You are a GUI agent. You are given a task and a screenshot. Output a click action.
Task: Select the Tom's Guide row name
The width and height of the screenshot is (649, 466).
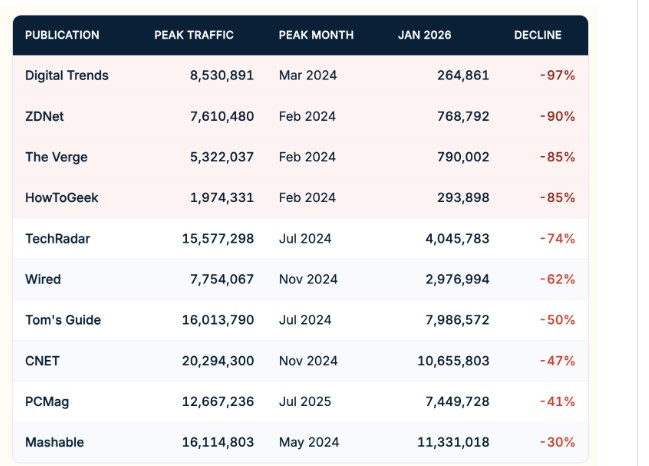tap(63, 320)
